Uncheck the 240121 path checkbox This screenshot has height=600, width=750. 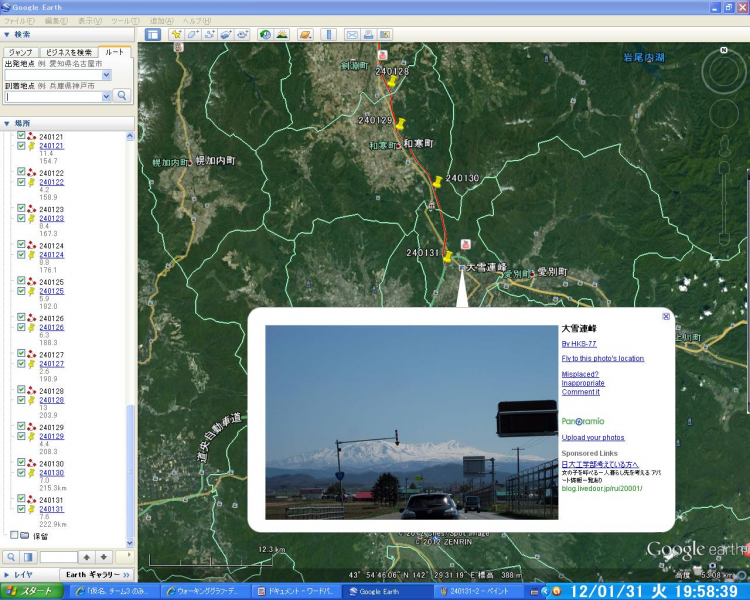tap(21, 135)
